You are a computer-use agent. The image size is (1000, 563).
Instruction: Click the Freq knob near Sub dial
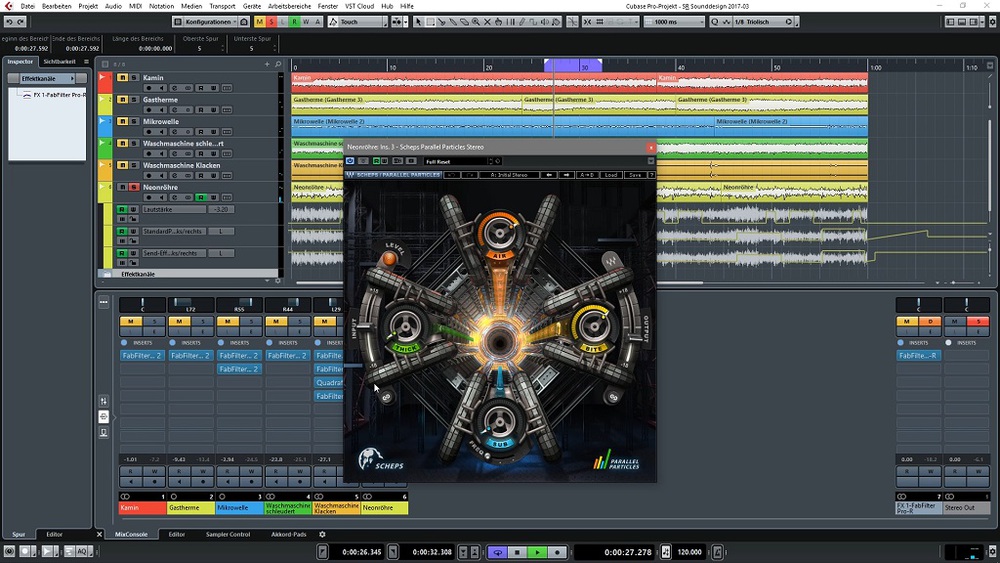click(487, 455)
